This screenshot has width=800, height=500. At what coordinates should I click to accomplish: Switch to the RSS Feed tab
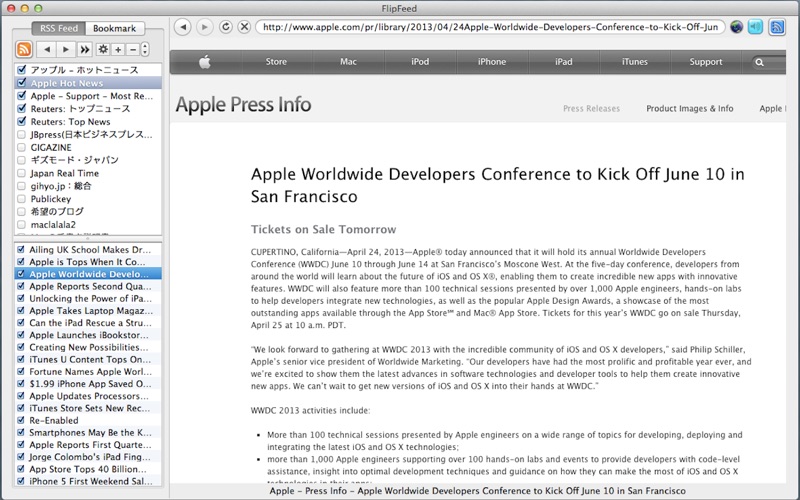pyautogui.click(x=59, y=28)
